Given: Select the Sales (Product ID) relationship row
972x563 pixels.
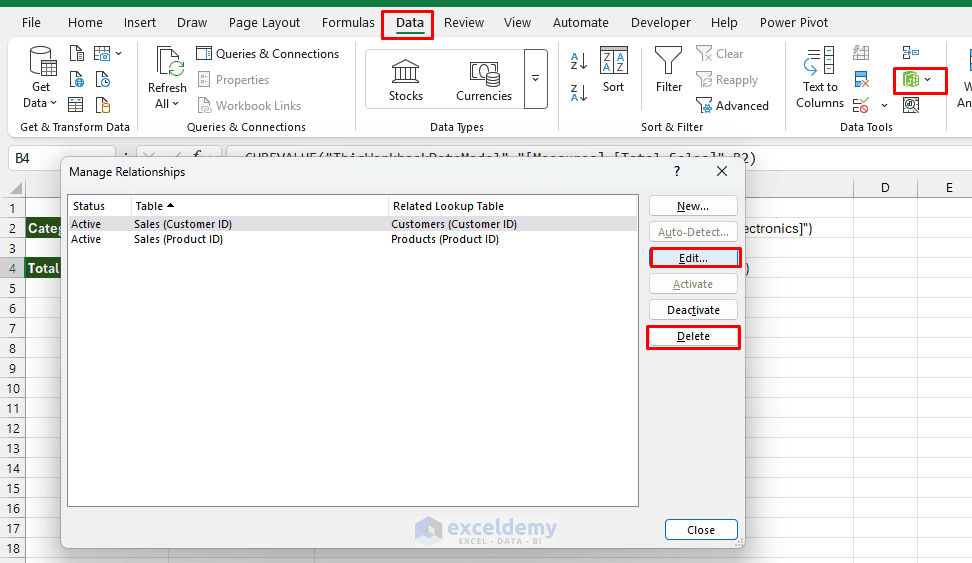Looking at the screenshot, I should [352, 239].
